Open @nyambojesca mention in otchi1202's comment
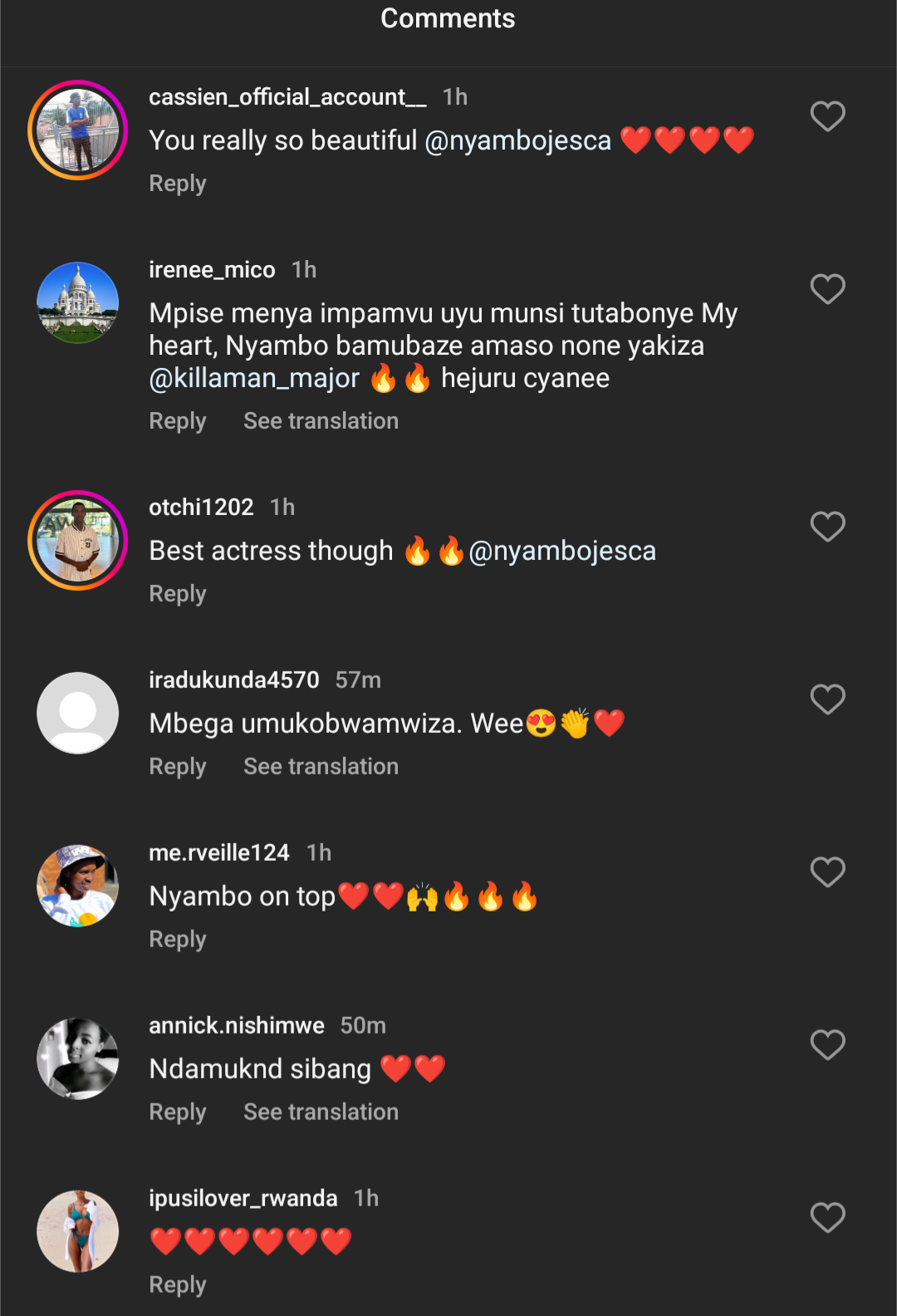 pos(562,552)
